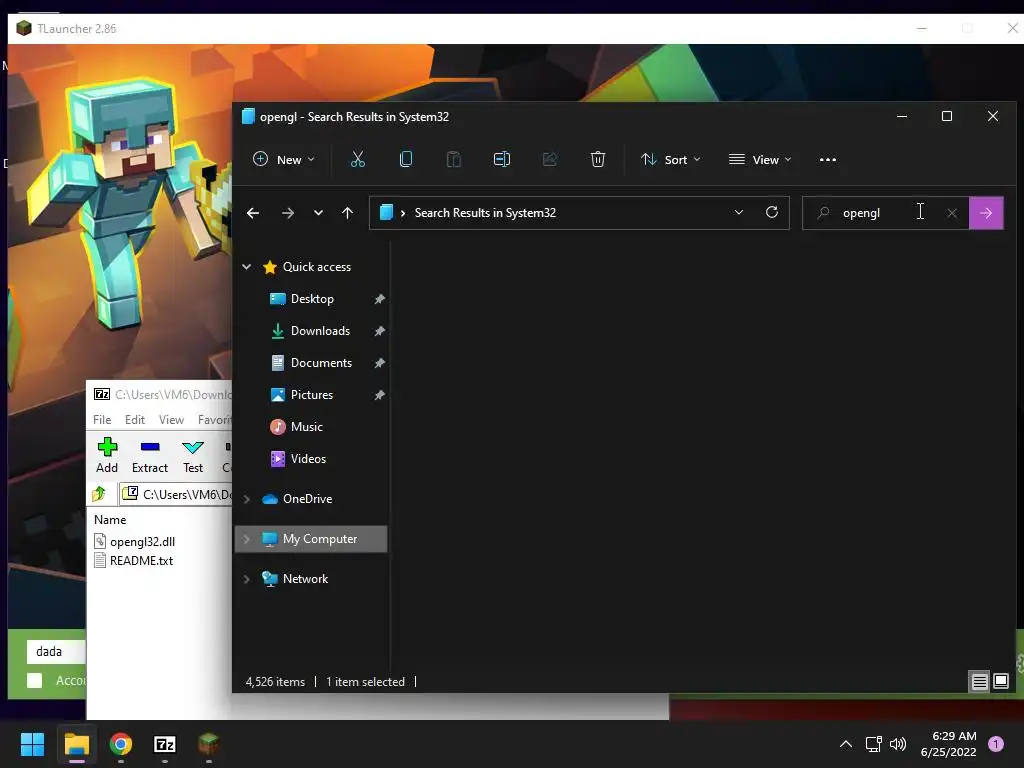Screen dimensions: 1024x768
Task: Click the dada username field in TLauncher
Action: [56, 651]
